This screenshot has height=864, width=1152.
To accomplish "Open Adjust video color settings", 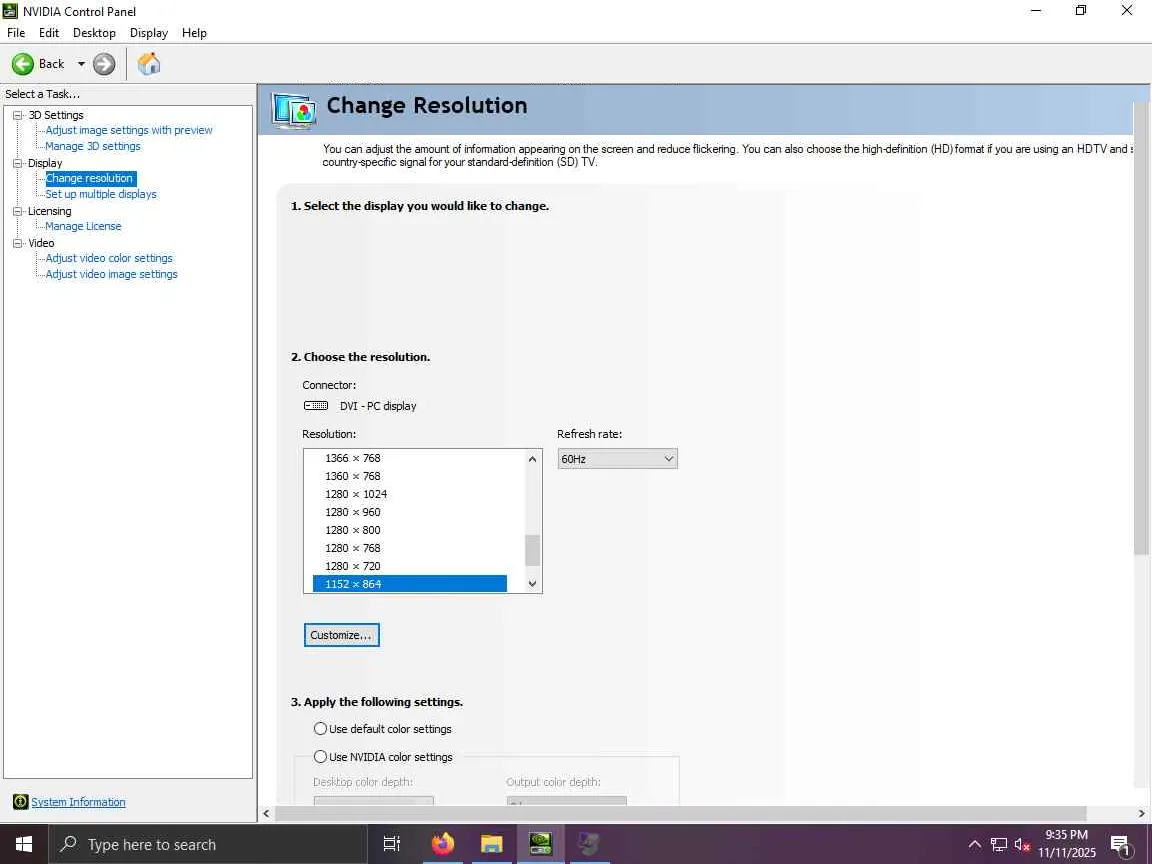I will pos(109,258).
